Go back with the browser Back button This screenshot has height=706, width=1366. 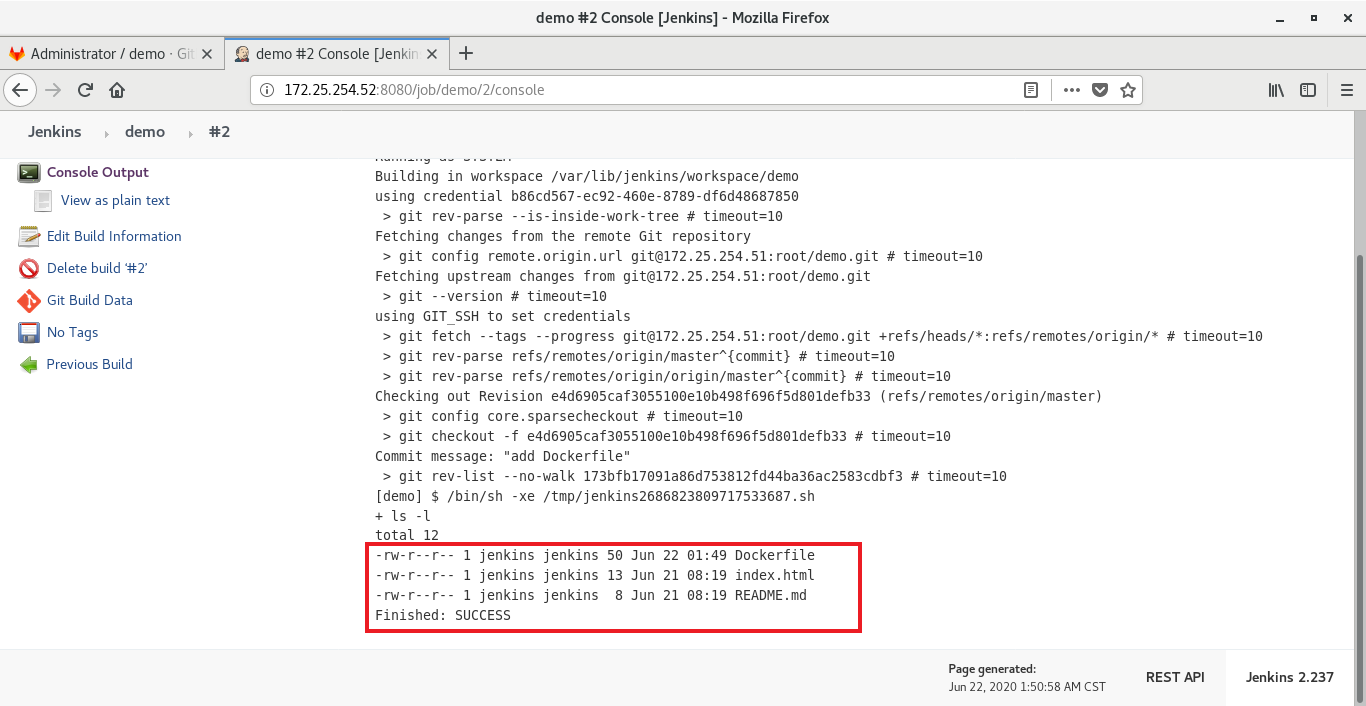tap(21, 90)
